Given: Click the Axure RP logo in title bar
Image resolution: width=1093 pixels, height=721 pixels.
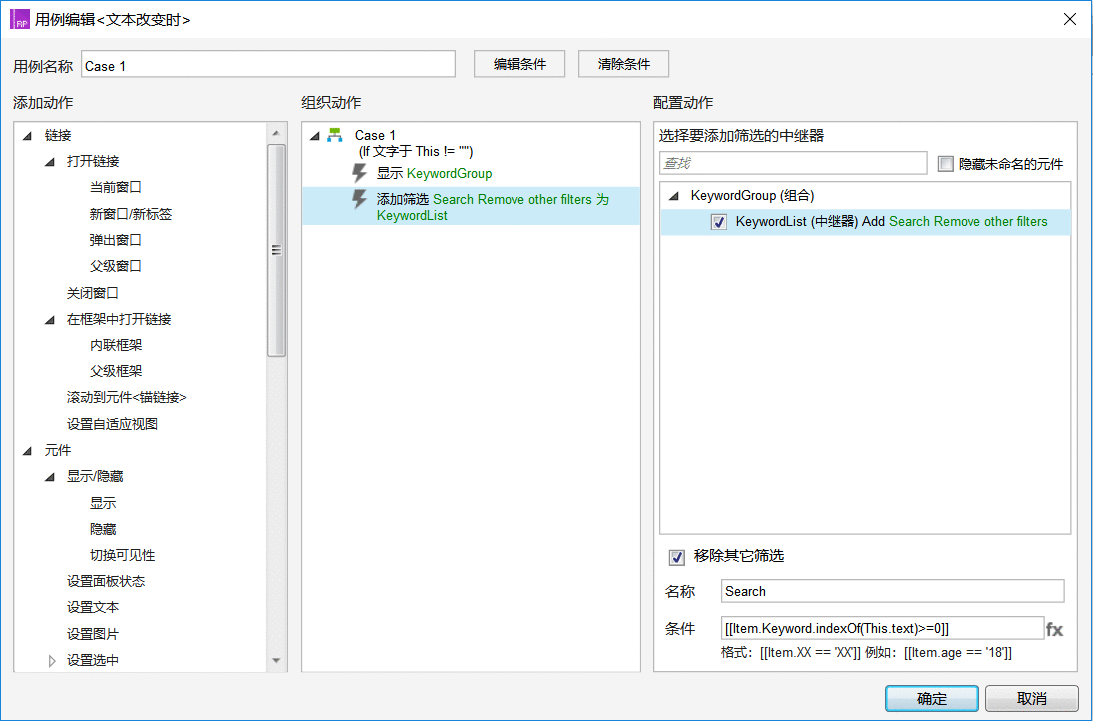Looking at the screenshot, I should pos(20,20).
